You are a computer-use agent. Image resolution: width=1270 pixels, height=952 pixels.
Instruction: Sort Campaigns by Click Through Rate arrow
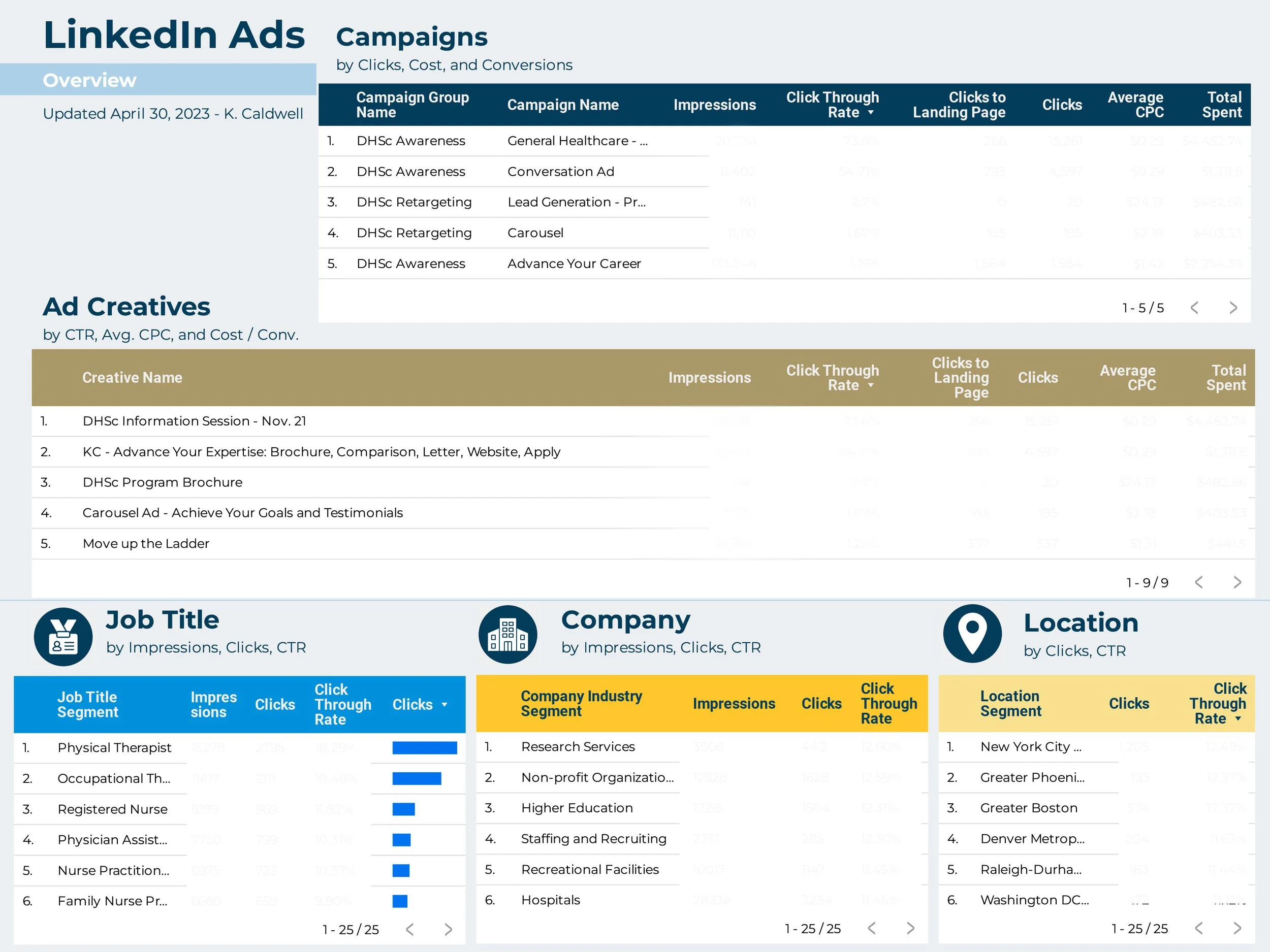coord(871,113)
